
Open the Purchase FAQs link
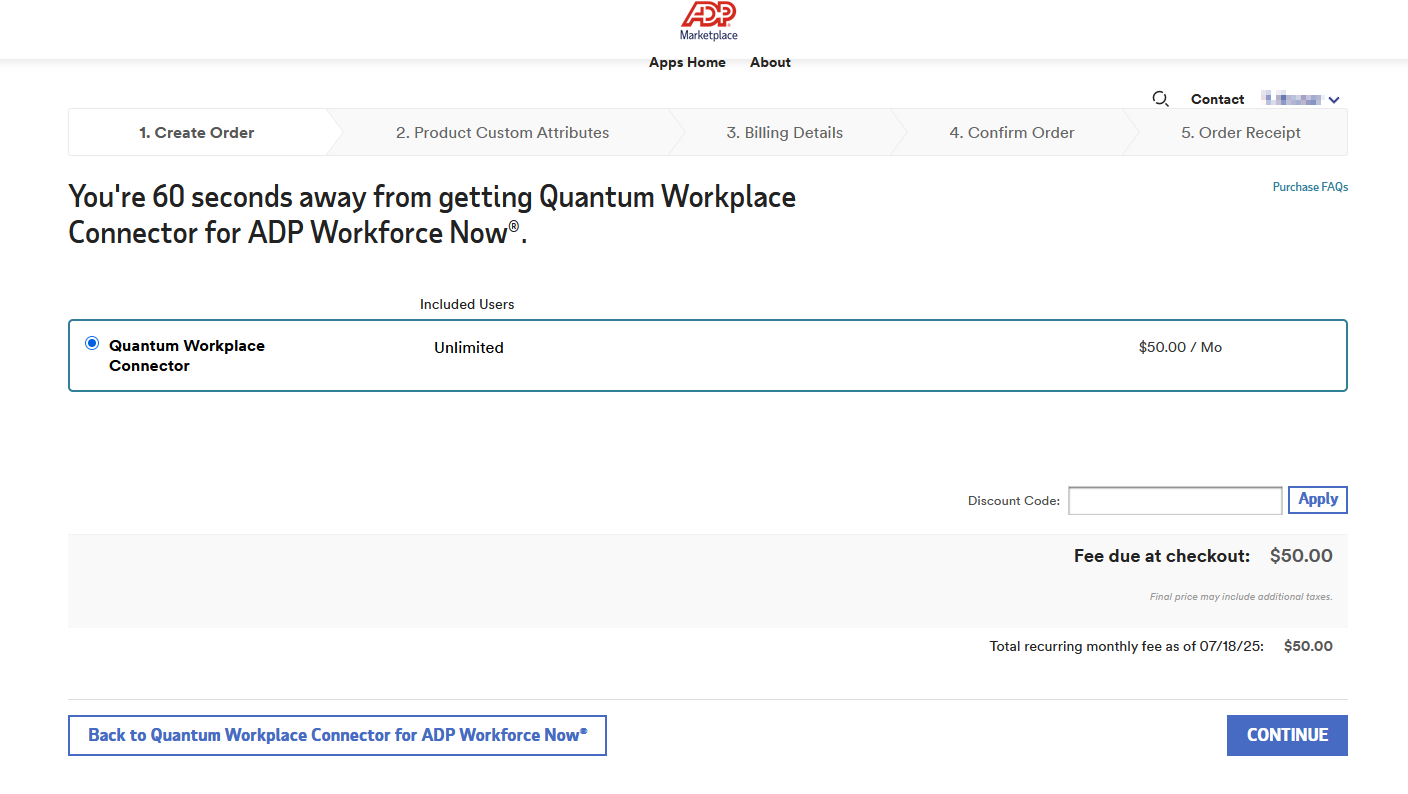[x=1310, y=187]
